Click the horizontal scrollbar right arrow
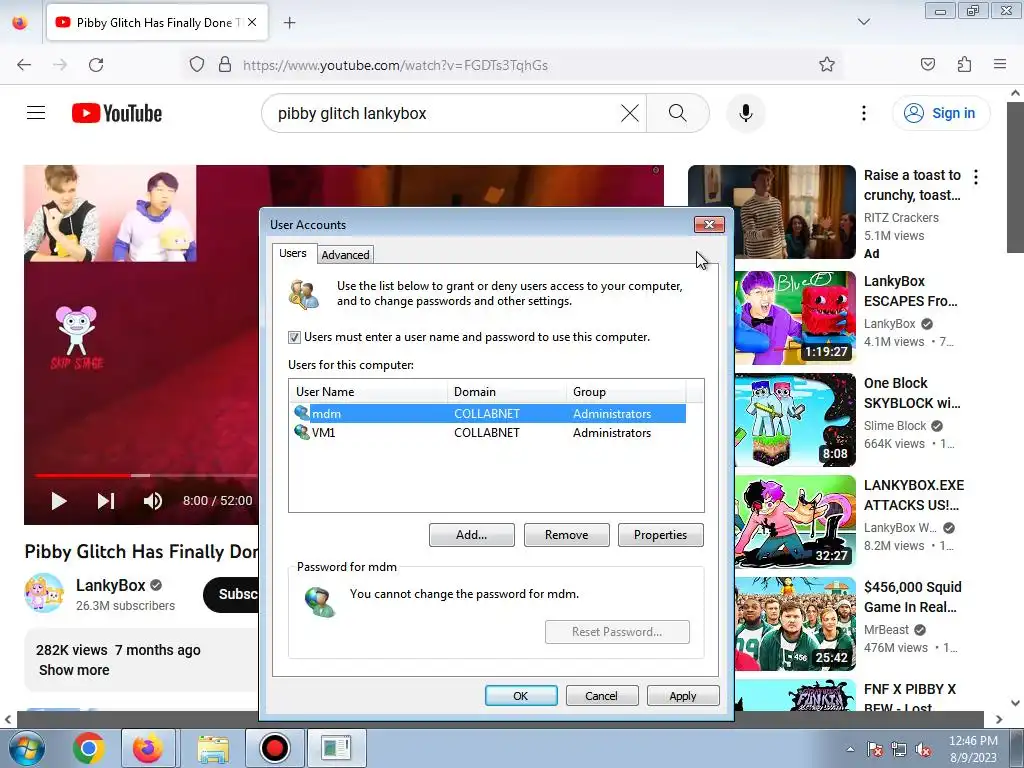Screen dimensions: 1024x768 coord(999,719)
